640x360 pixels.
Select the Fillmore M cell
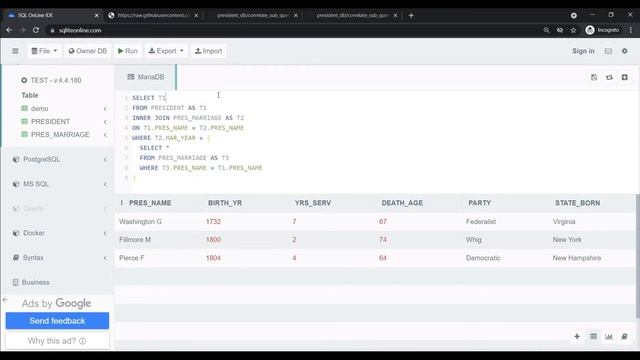tap(135, 240)
